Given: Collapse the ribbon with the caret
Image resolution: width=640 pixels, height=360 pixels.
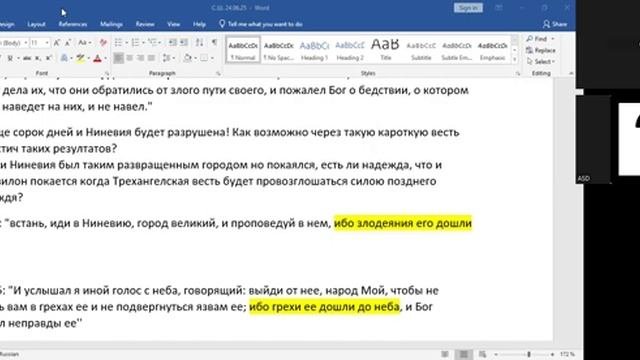Looking at the screenshot, I should pyautogui.click(x=571, y=73).
